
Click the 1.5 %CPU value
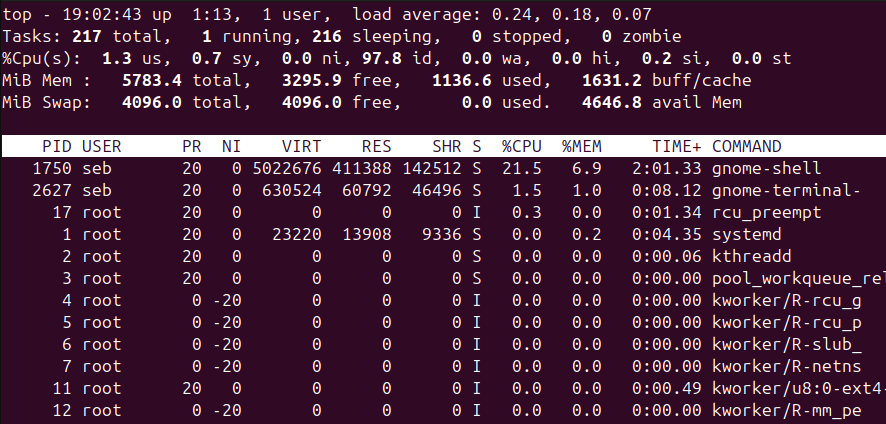coord(527,191)
